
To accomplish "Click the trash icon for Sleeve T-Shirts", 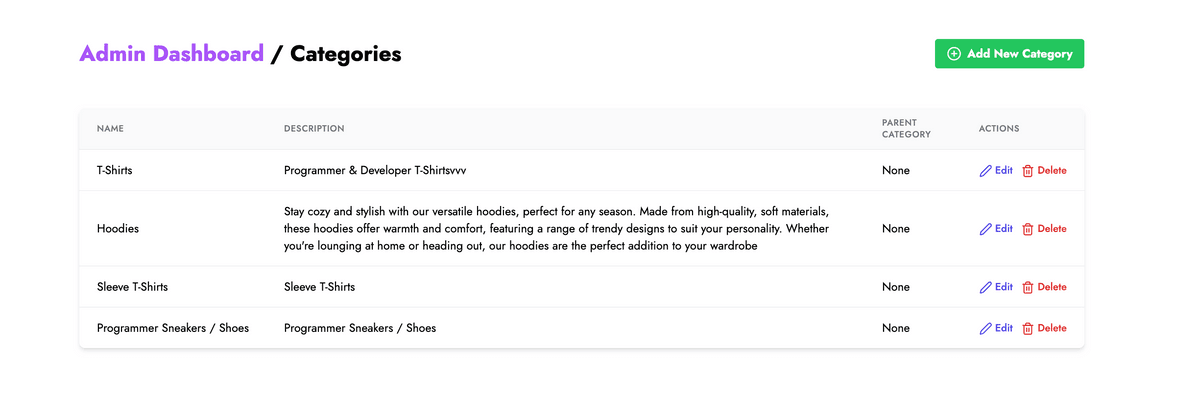I will (1027, 288).
